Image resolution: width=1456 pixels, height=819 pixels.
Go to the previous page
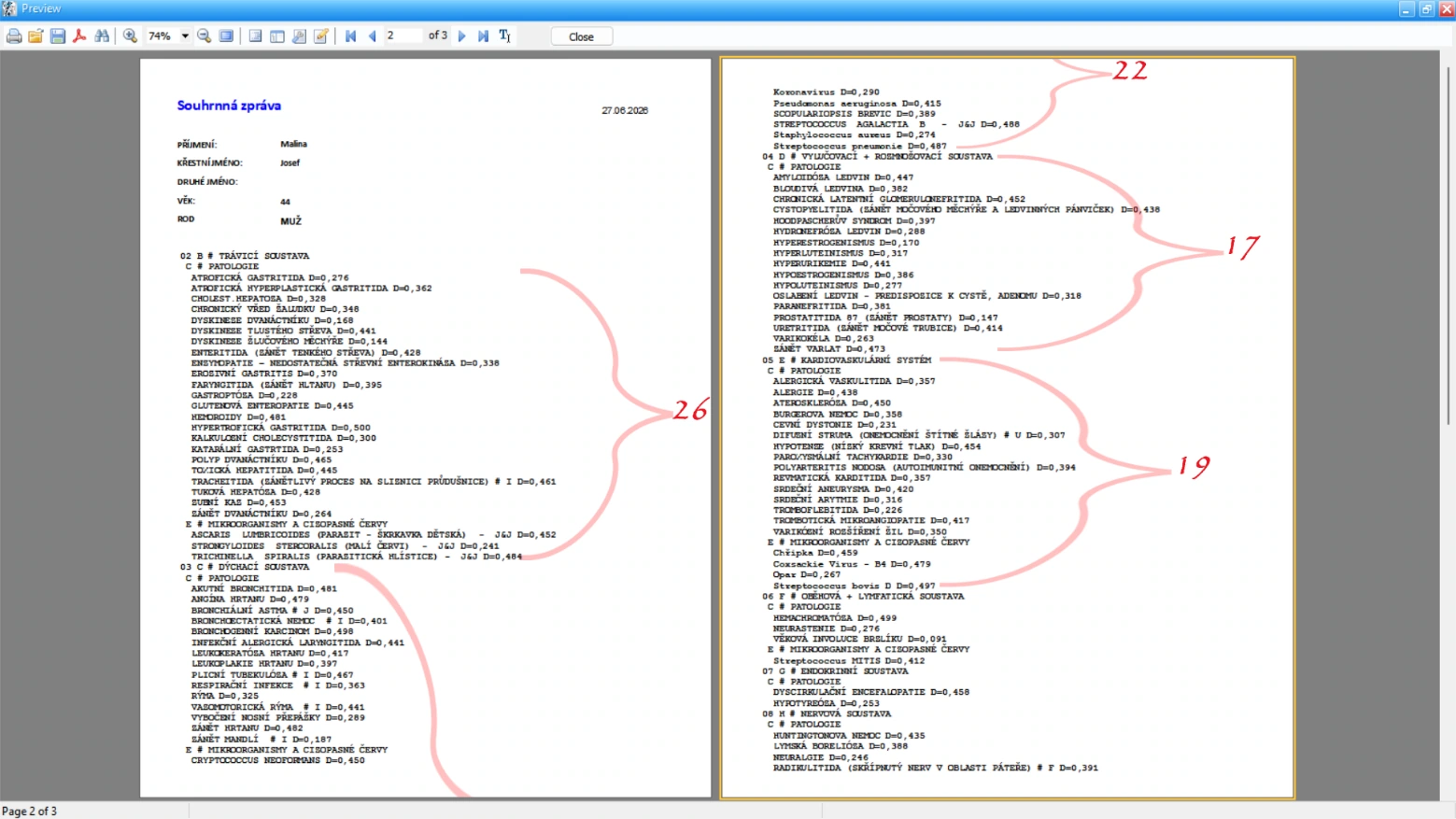(373, 36)
